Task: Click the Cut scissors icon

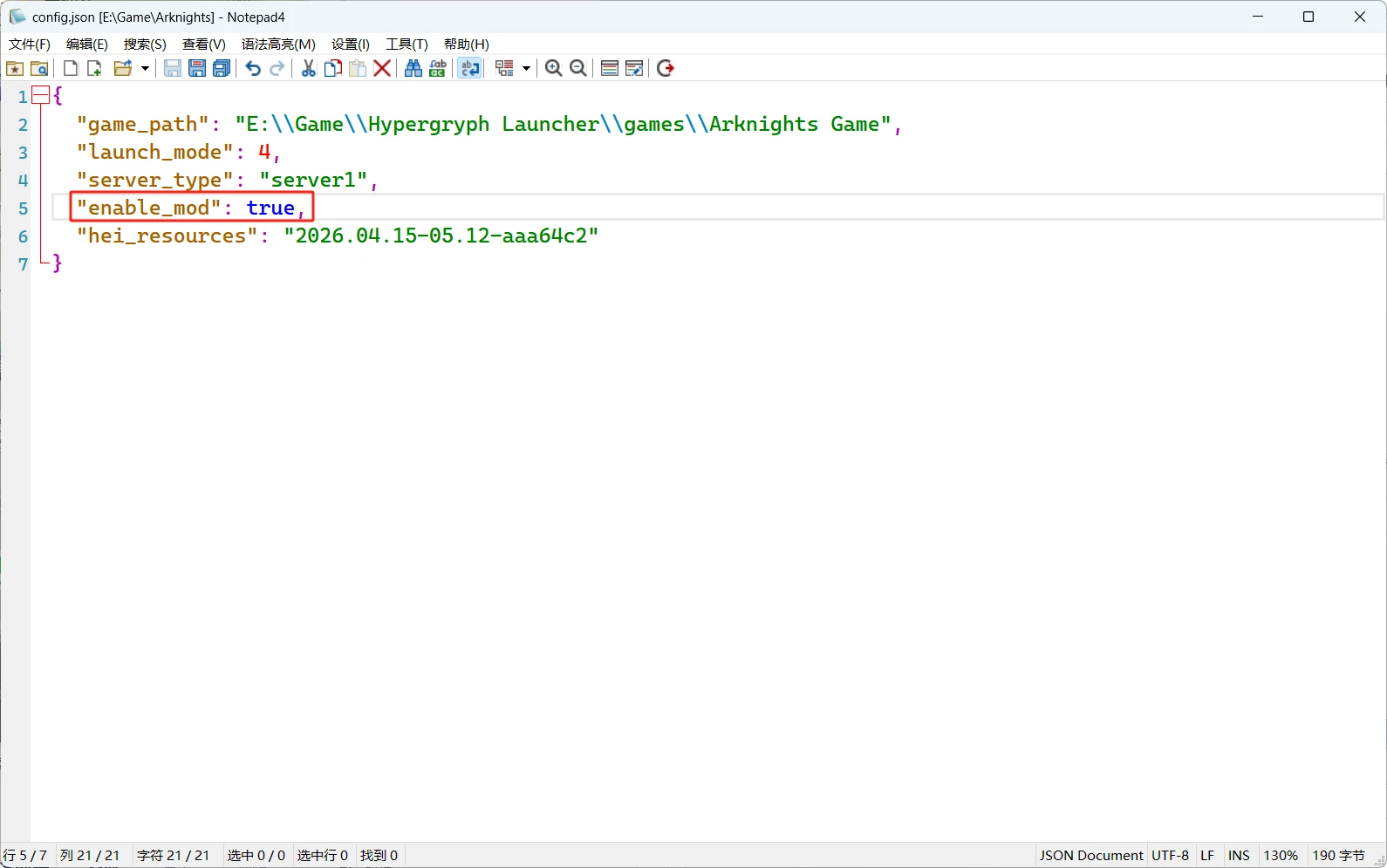Action: [x=308, y=68]
